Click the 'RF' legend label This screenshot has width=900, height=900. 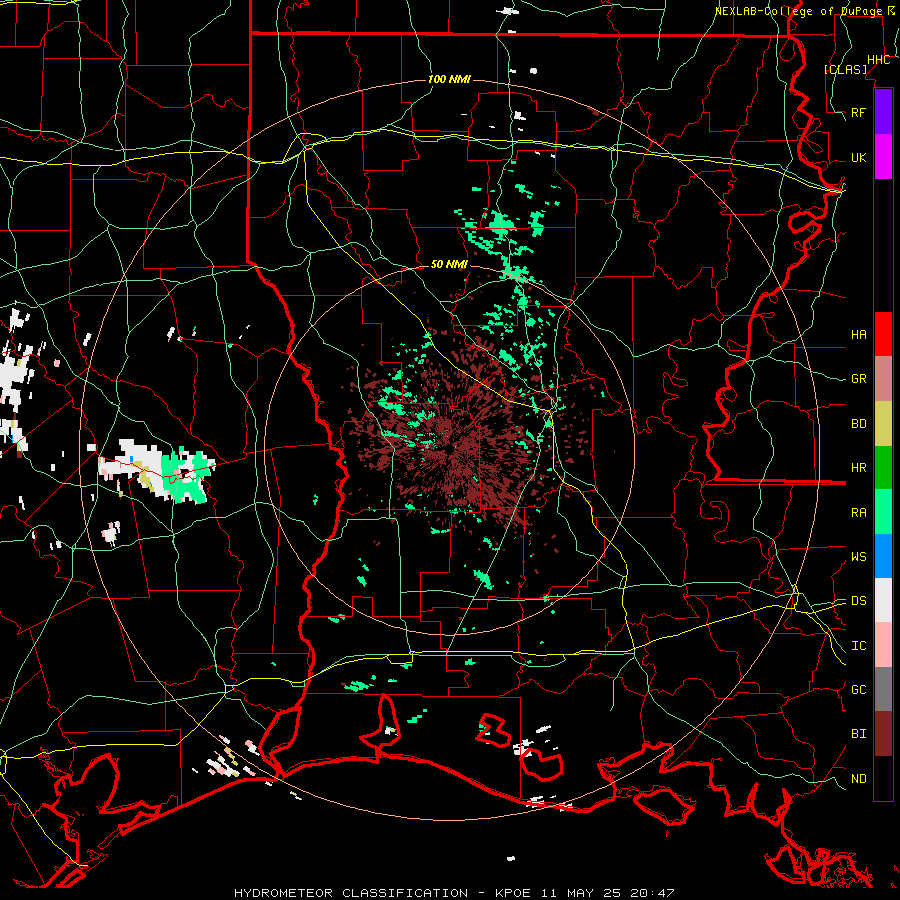click(x=859, y=112)
